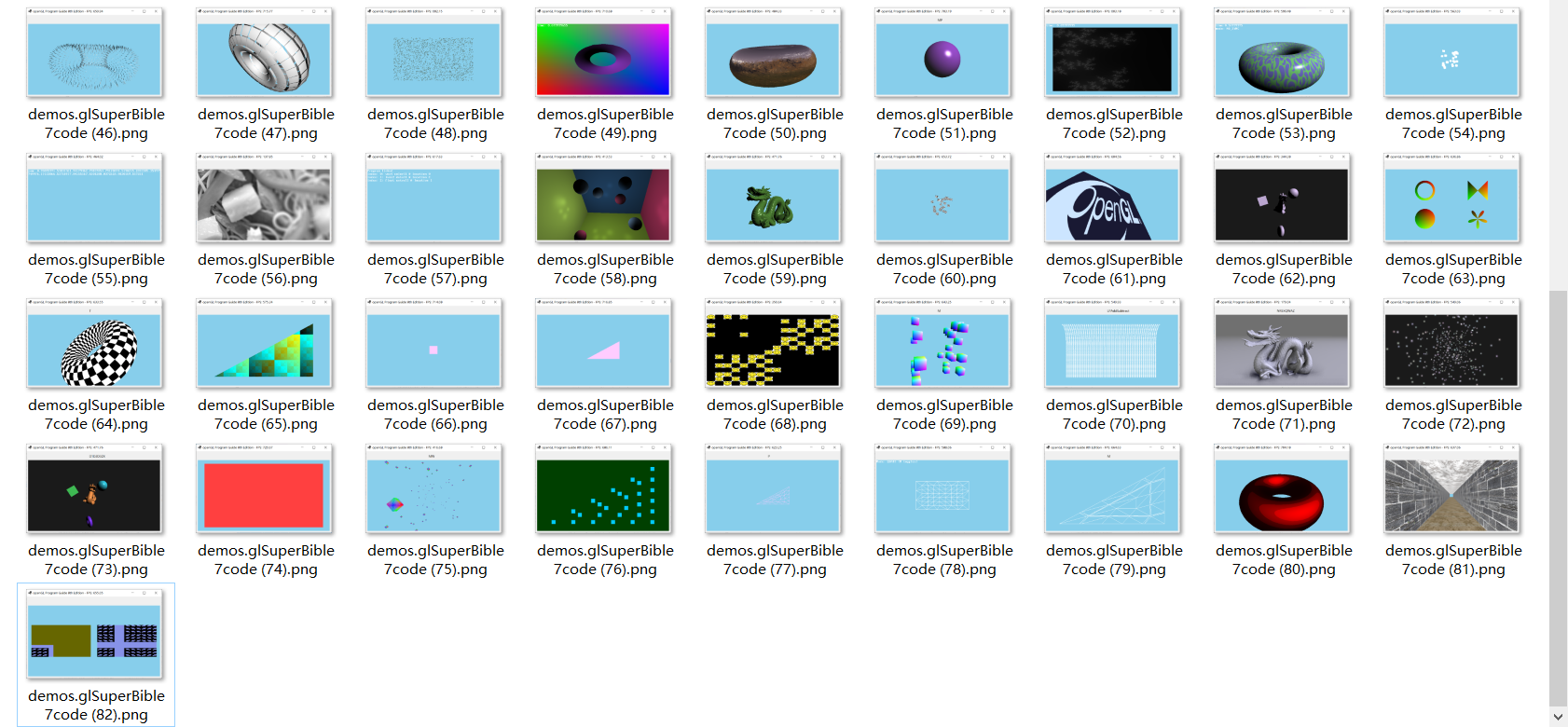Select the file label 7code (72).png
Screen dimensions: 1568x727
tap(1453, 414)
